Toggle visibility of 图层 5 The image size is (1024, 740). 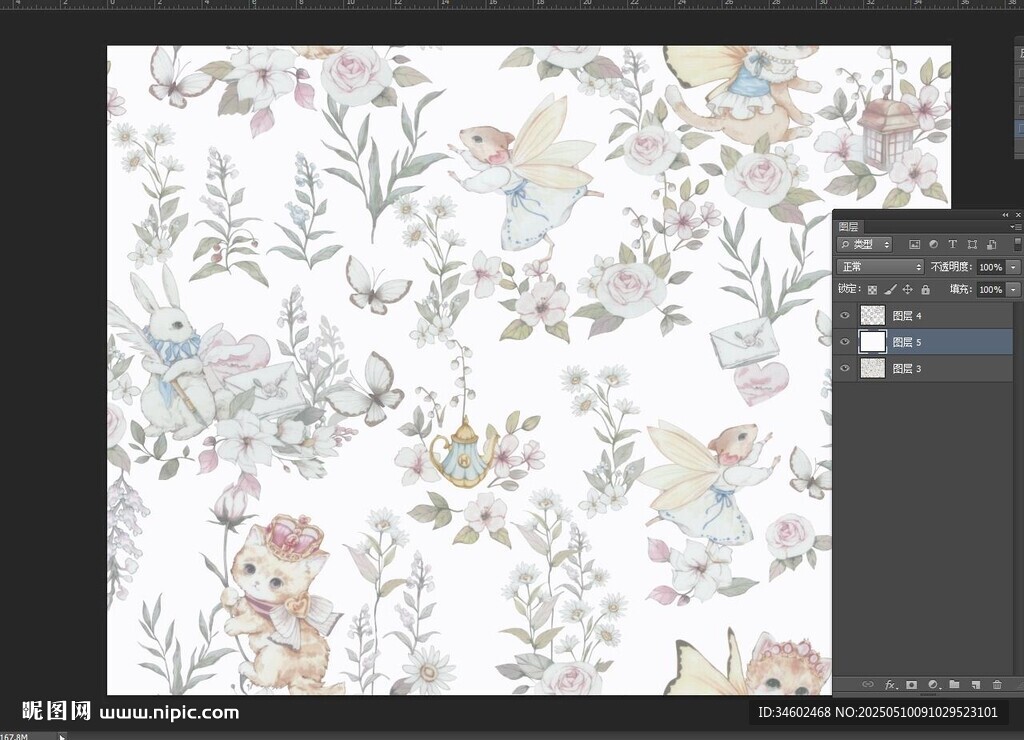[845, 342]
